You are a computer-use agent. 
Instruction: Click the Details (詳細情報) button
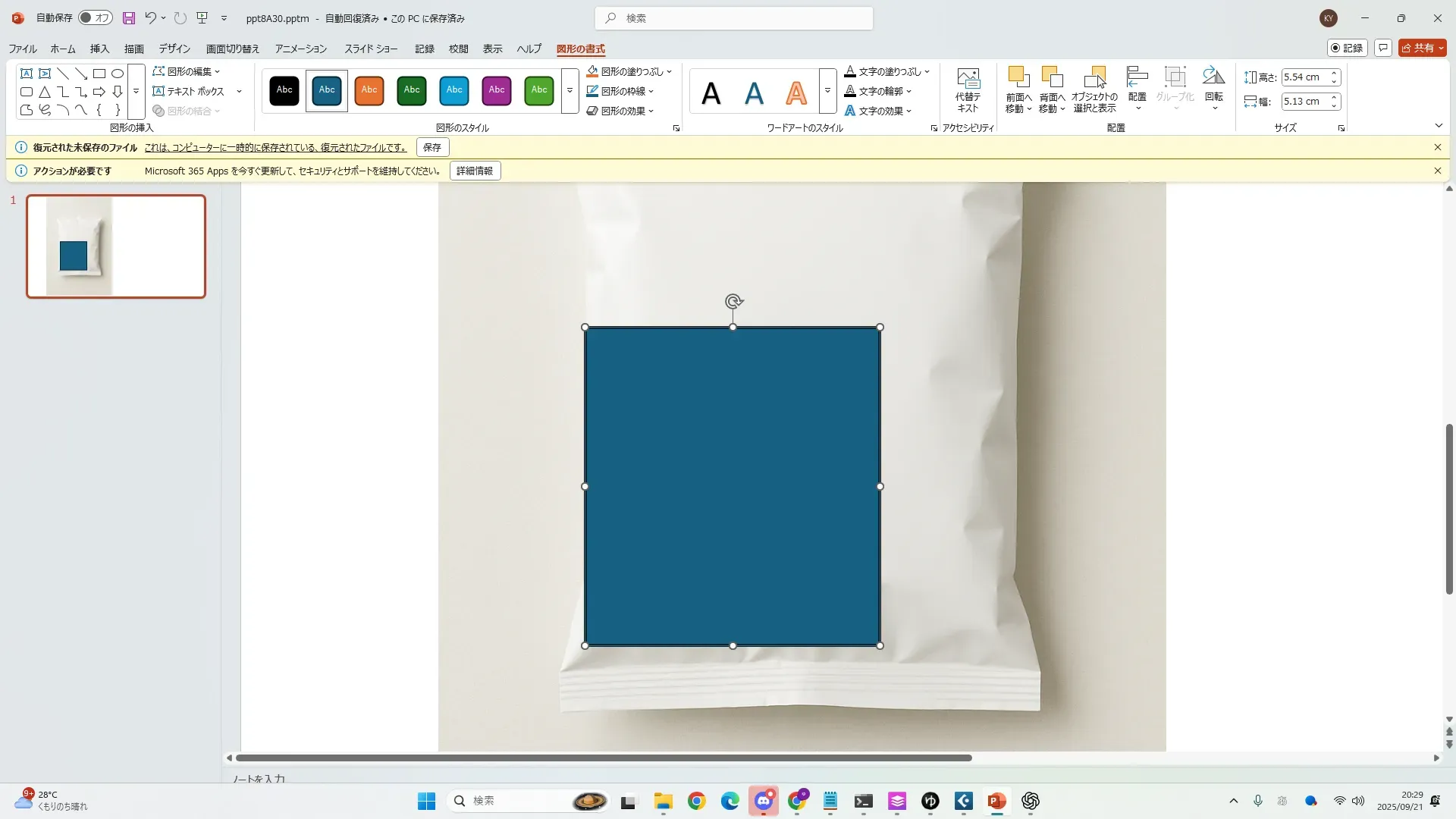click(475, 171)
